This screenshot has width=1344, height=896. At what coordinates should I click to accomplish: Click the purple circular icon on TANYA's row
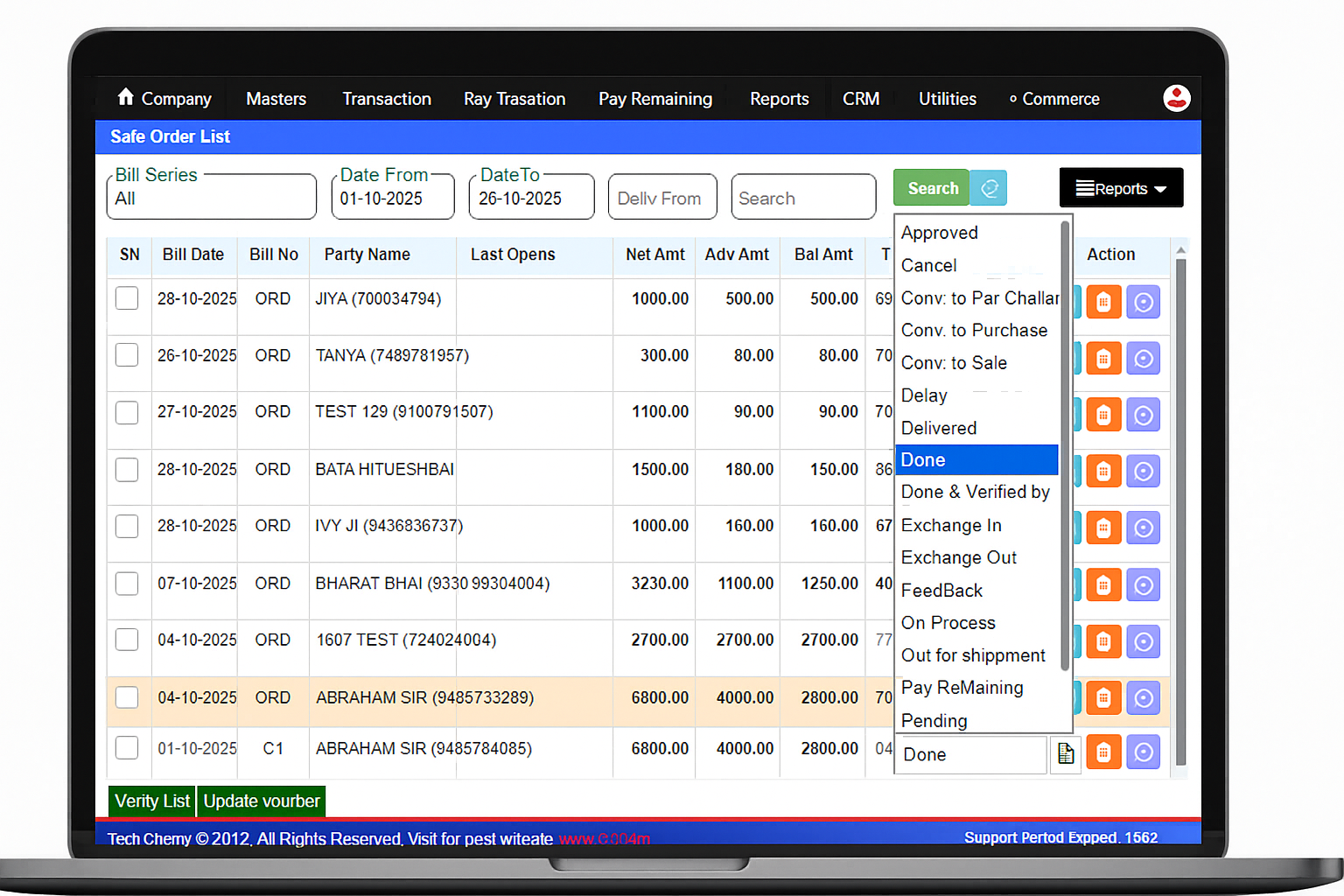(x=1144, y=358)
